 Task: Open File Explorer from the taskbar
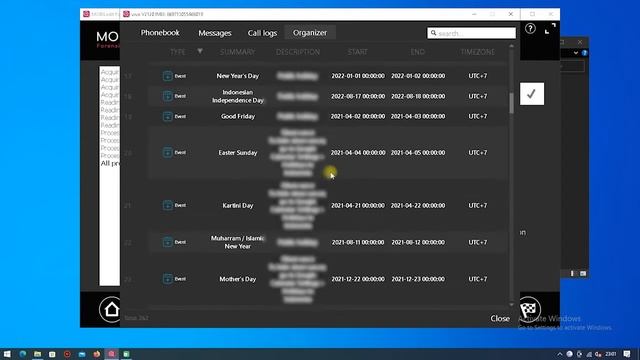click(x=38, y=354)
